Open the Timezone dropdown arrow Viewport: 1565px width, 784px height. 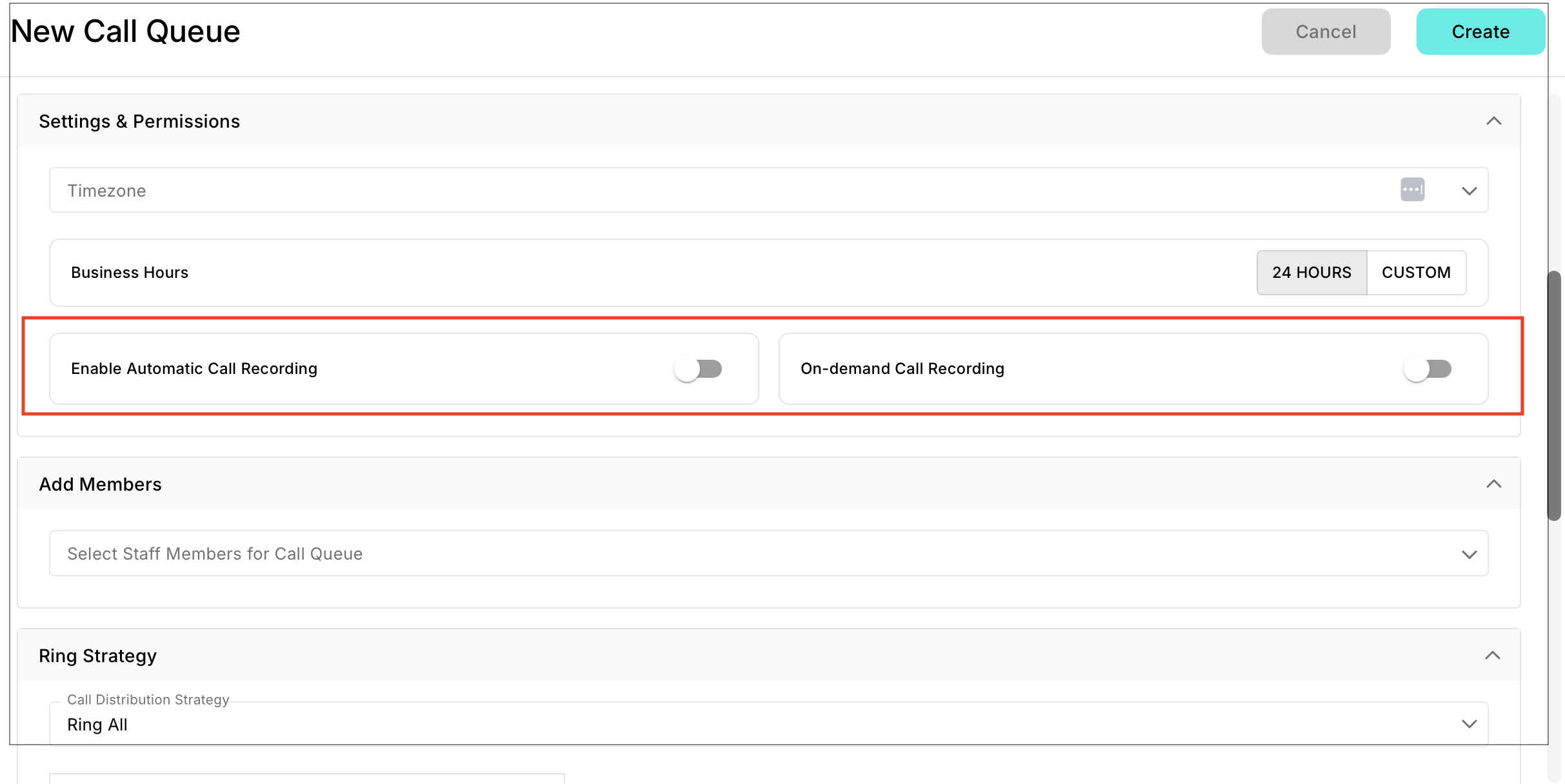click(x=1469, y=191)
